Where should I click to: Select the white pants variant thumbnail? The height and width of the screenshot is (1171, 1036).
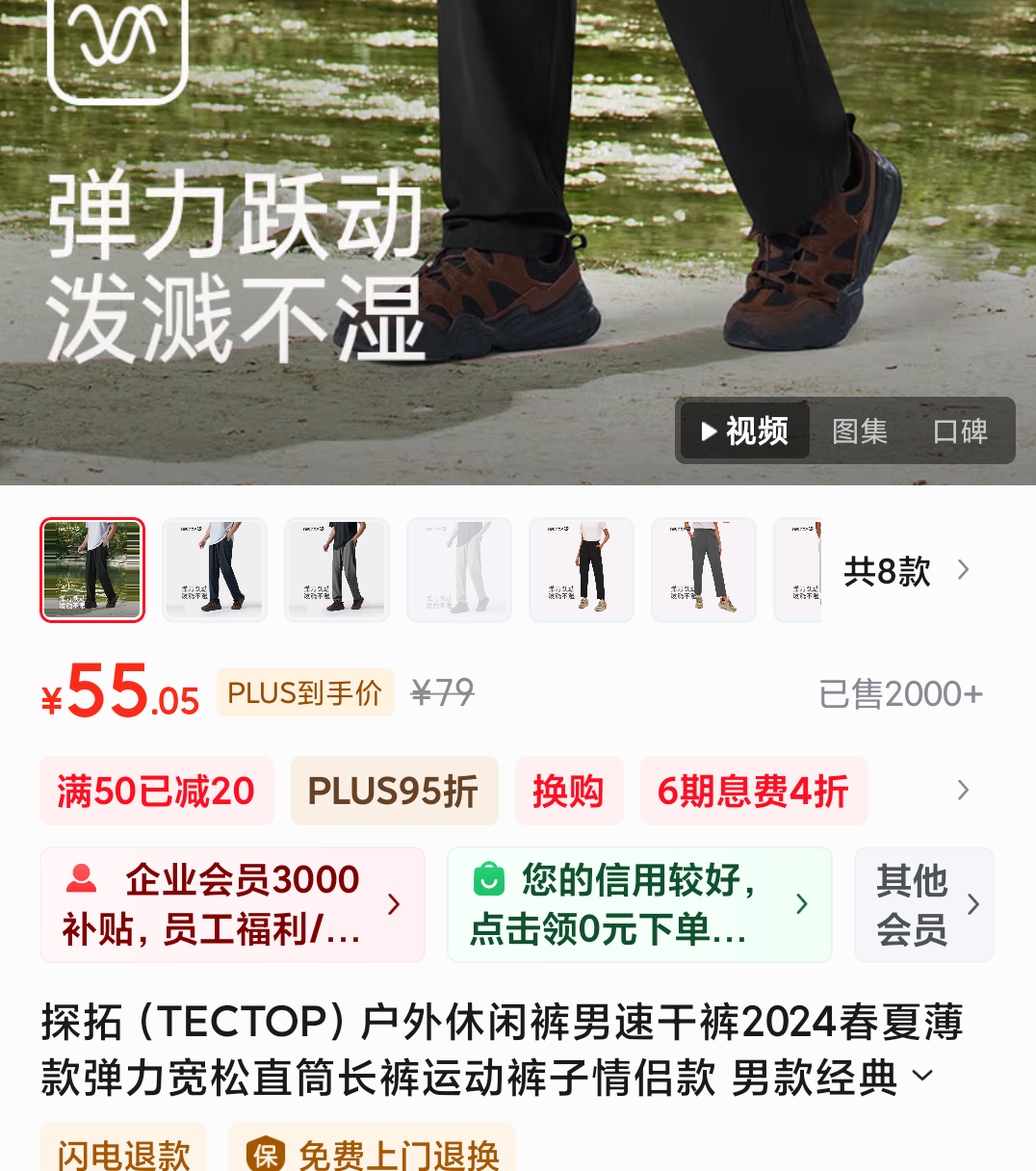459,570
